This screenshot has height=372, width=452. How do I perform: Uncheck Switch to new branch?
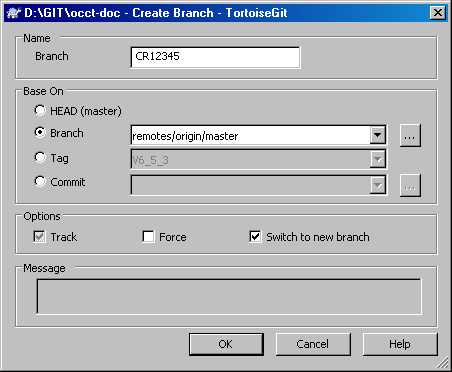255,237
